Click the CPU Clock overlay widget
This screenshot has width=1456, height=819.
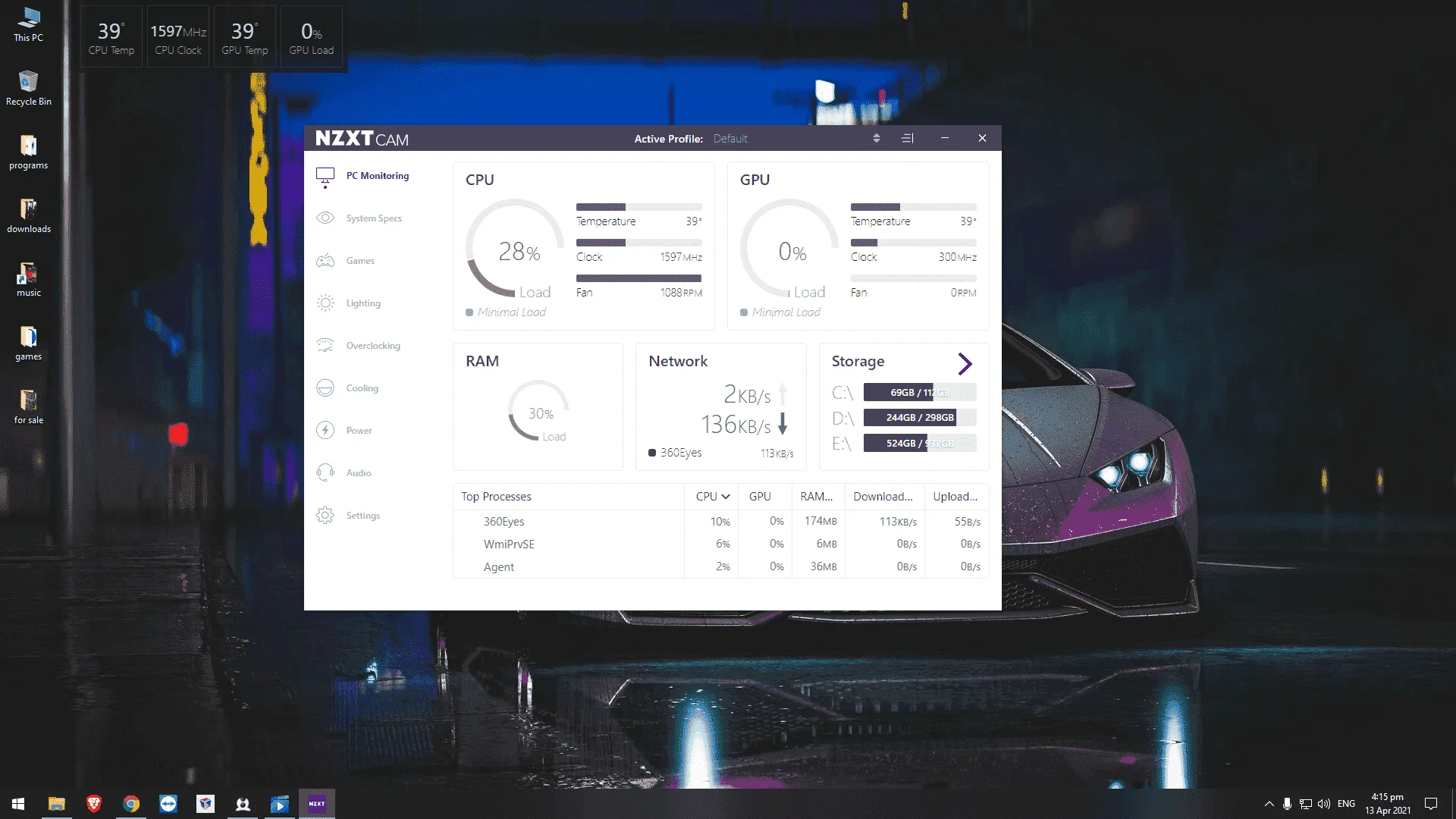[x=177, y=37]
